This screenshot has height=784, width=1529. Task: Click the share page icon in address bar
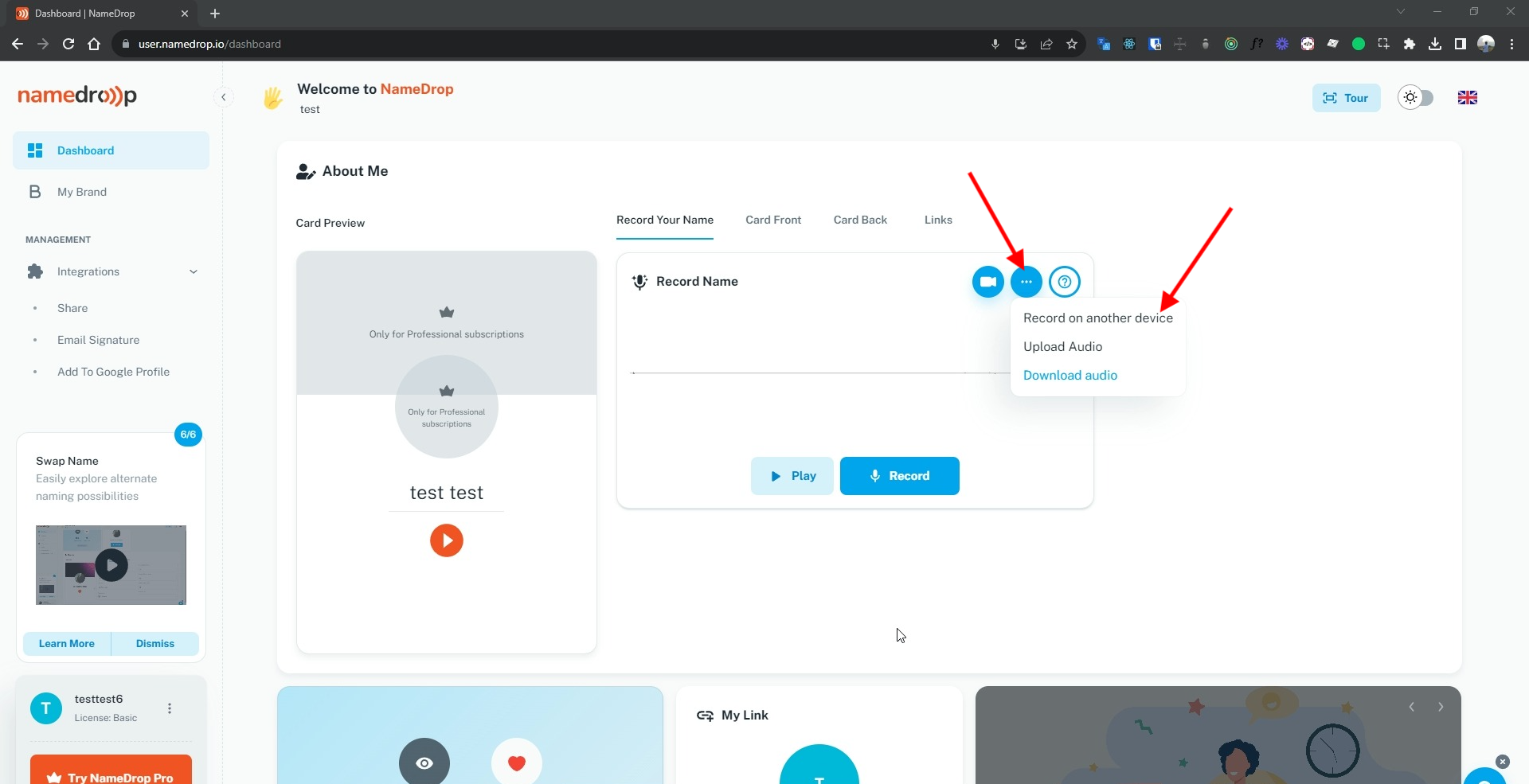coord(1046,44)
